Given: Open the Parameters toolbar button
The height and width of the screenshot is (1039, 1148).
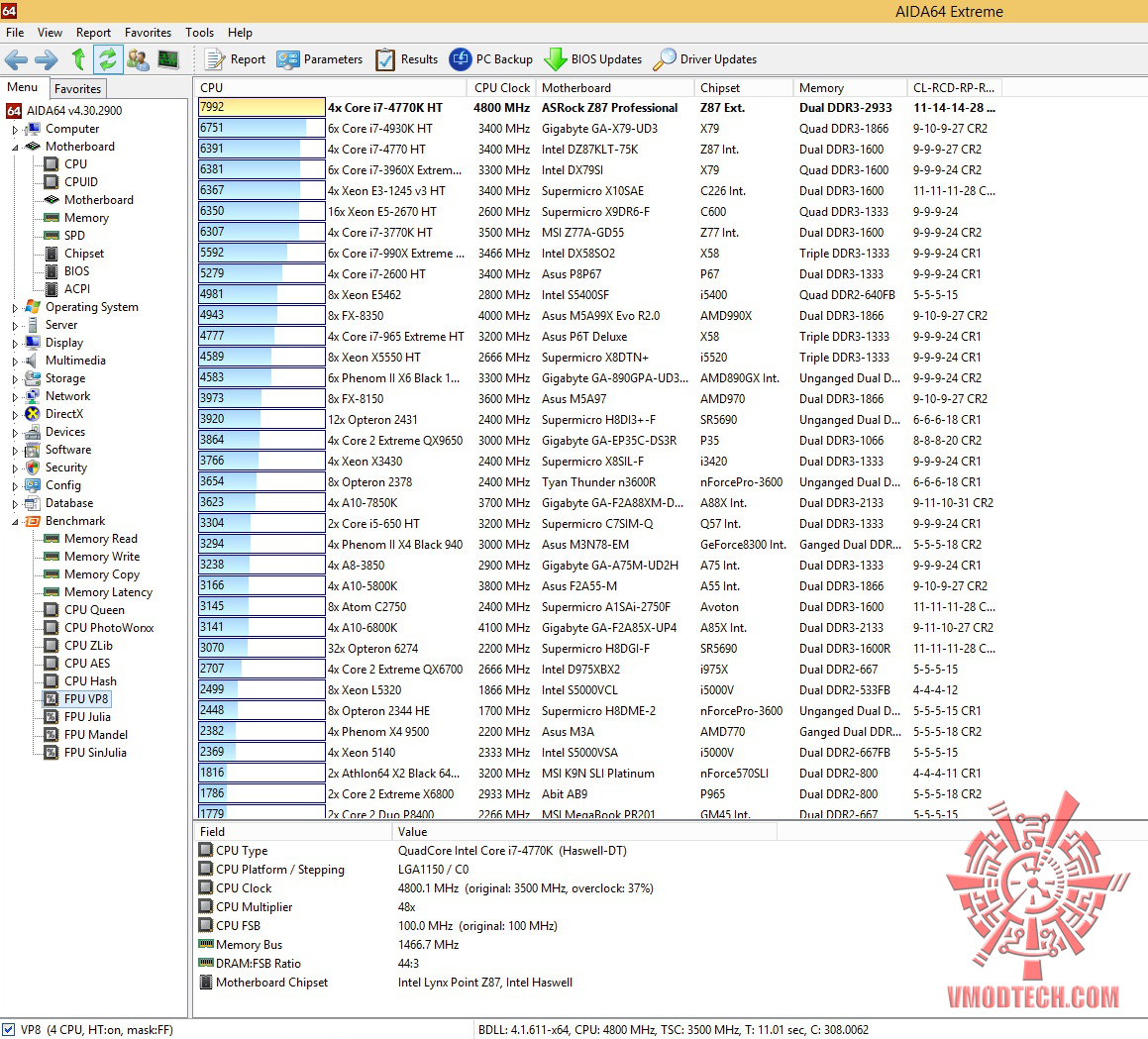Looking at the screenshot, I should 320,59.
